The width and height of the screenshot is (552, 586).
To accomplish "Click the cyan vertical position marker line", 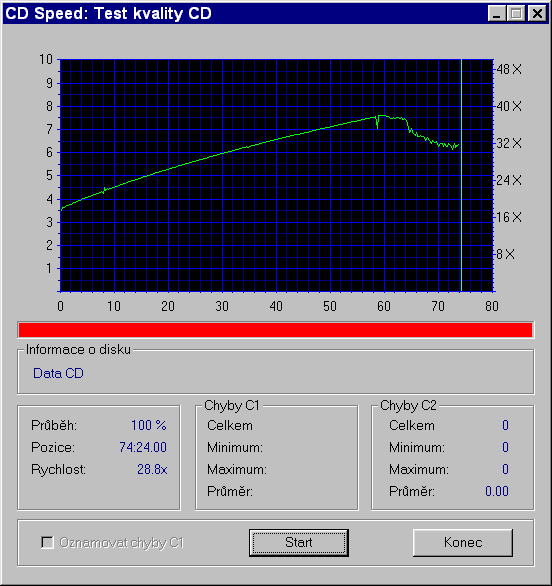I will coord(461,175).
